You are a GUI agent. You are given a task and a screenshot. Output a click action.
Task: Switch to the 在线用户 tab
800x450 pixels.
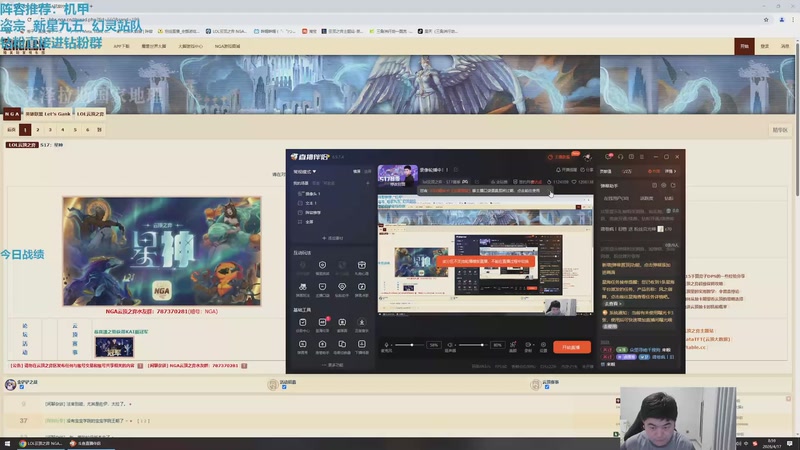coord(616,198)
